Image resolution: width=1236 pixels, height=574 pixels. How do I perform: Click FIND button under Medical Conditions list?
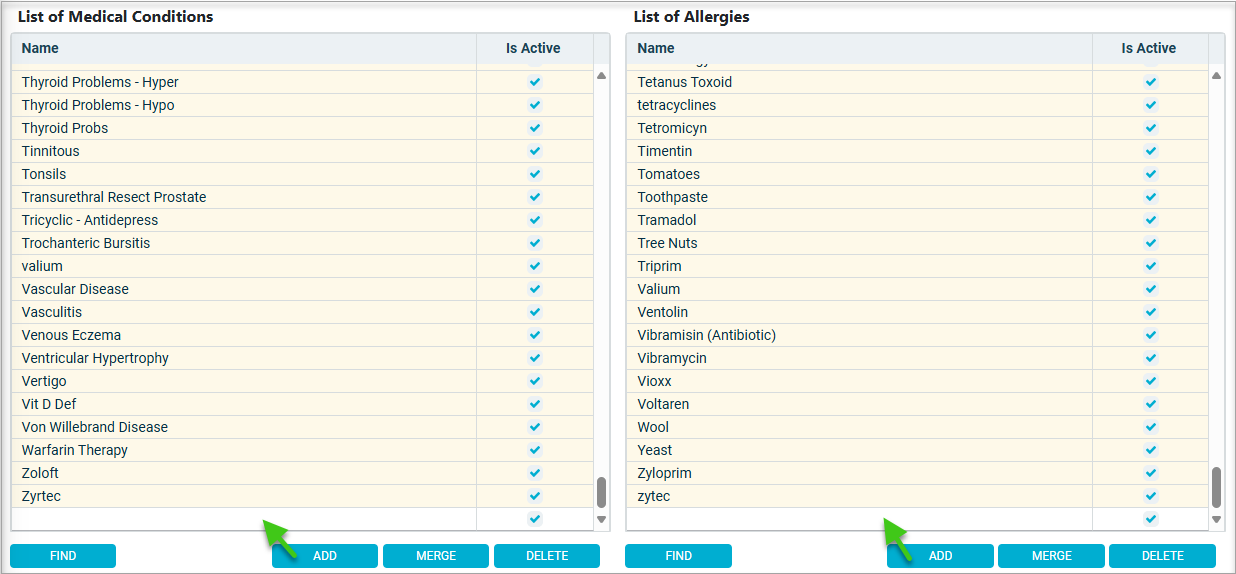click(63, 556)
